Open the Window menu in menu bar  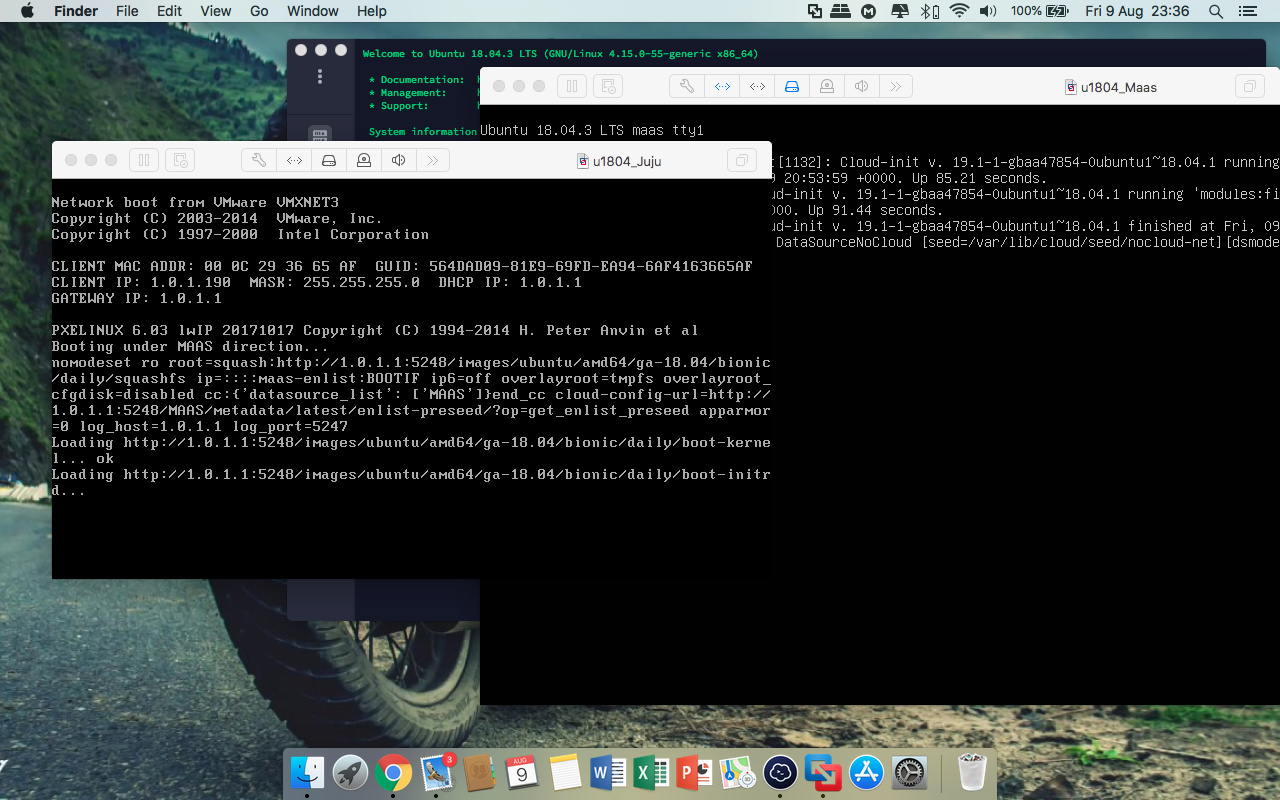click(x=312, y=11)
